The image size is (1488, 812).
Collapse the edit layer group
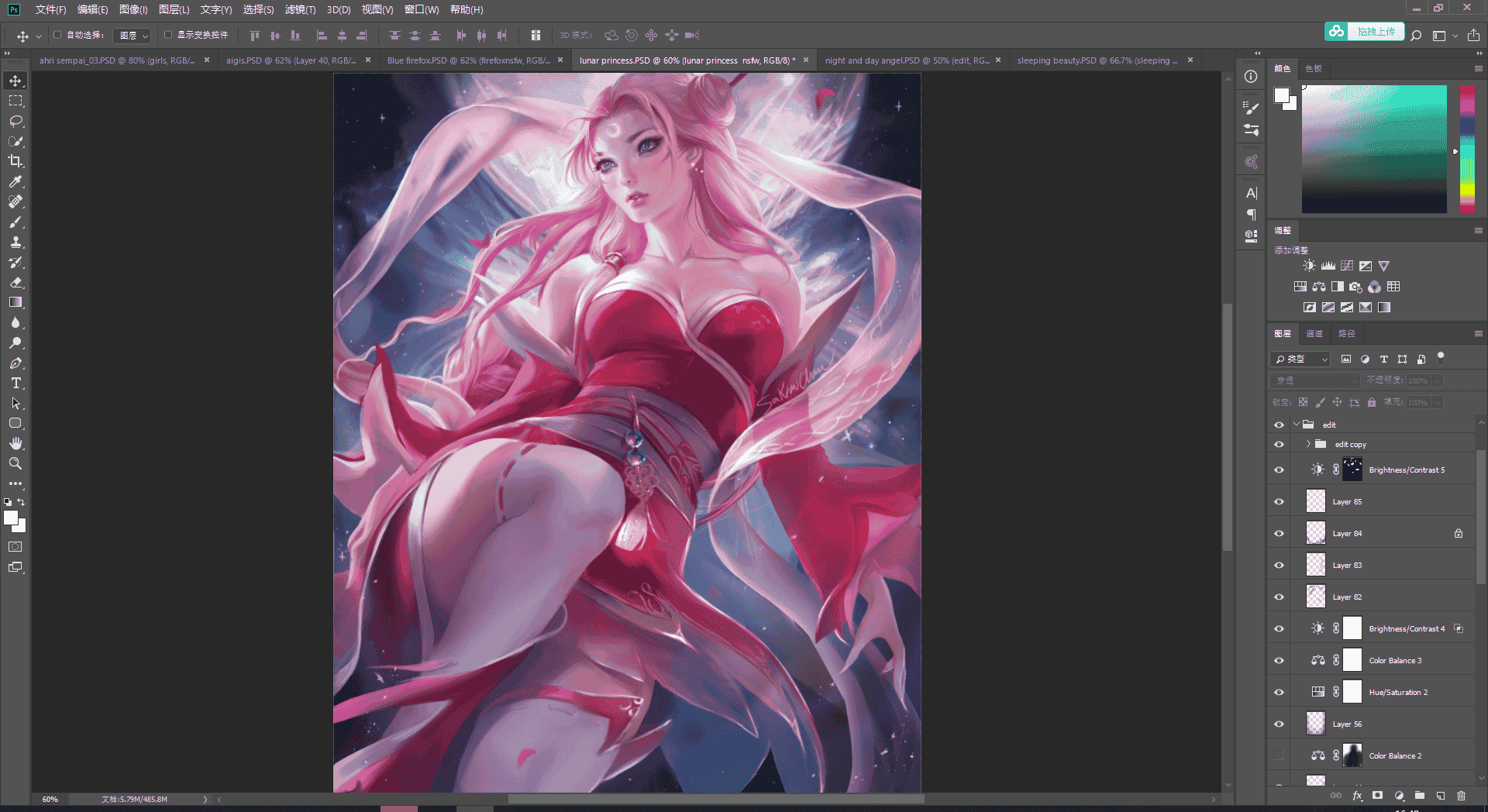(x=1297, y=425)
